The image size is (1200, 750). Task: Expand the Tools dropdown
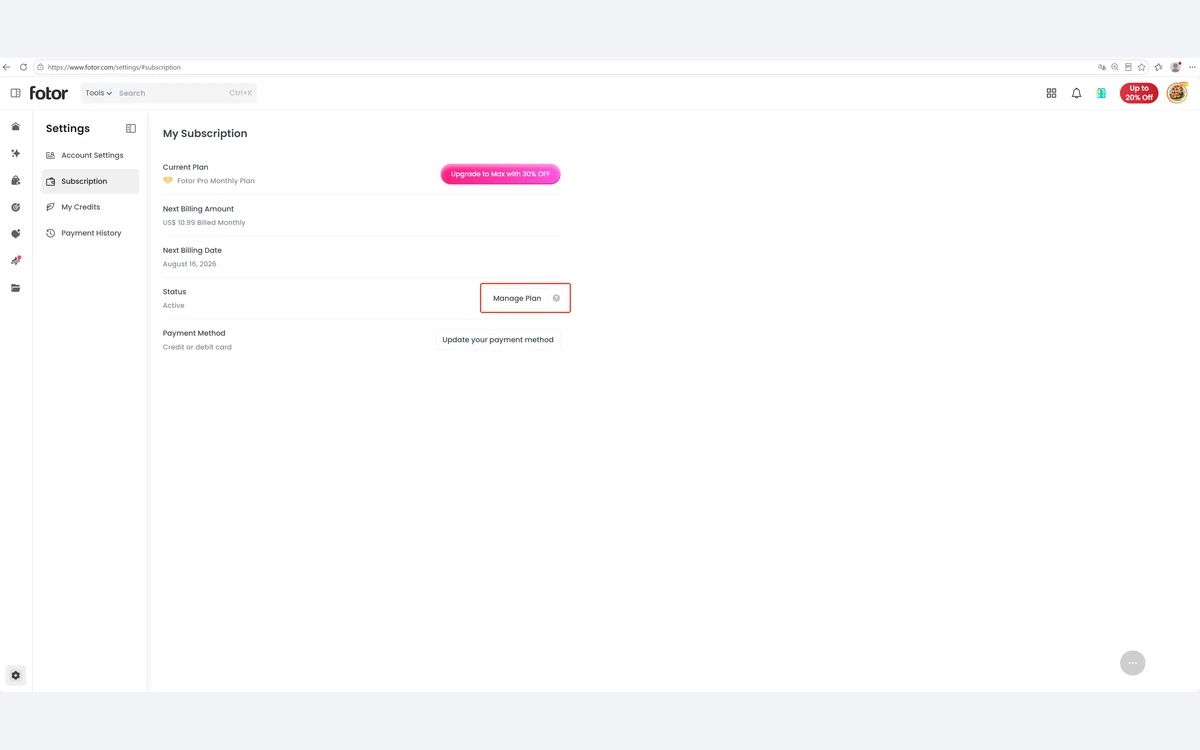pos(98,93)
